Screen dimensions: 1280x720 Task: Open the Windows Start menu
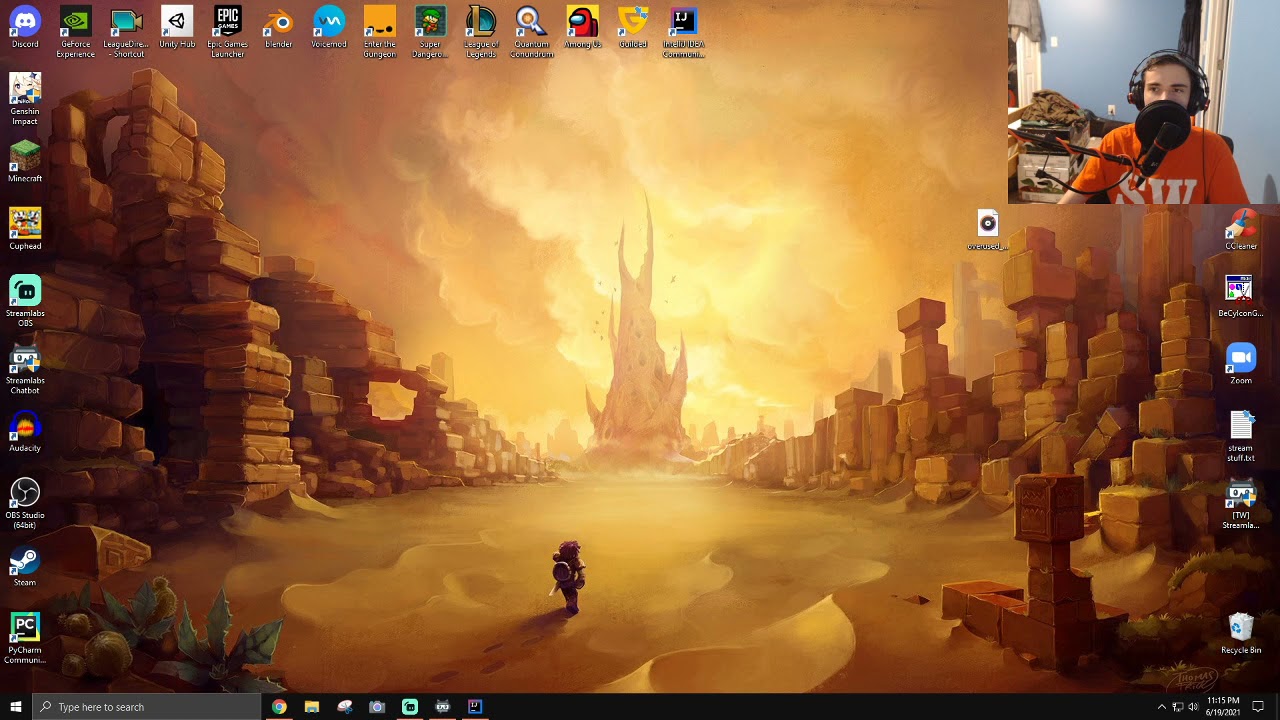(16, 707)
